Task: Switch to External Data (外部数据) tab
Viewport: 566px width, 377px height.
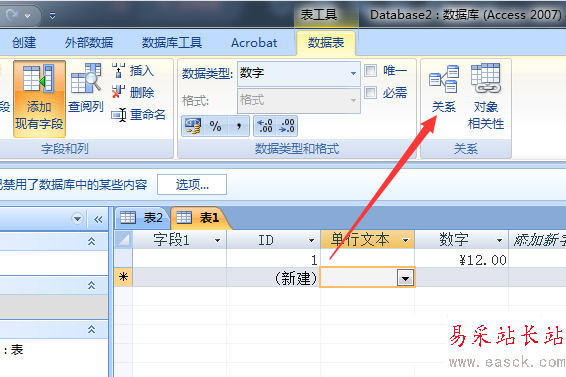Action: click(x=89, y=43)
